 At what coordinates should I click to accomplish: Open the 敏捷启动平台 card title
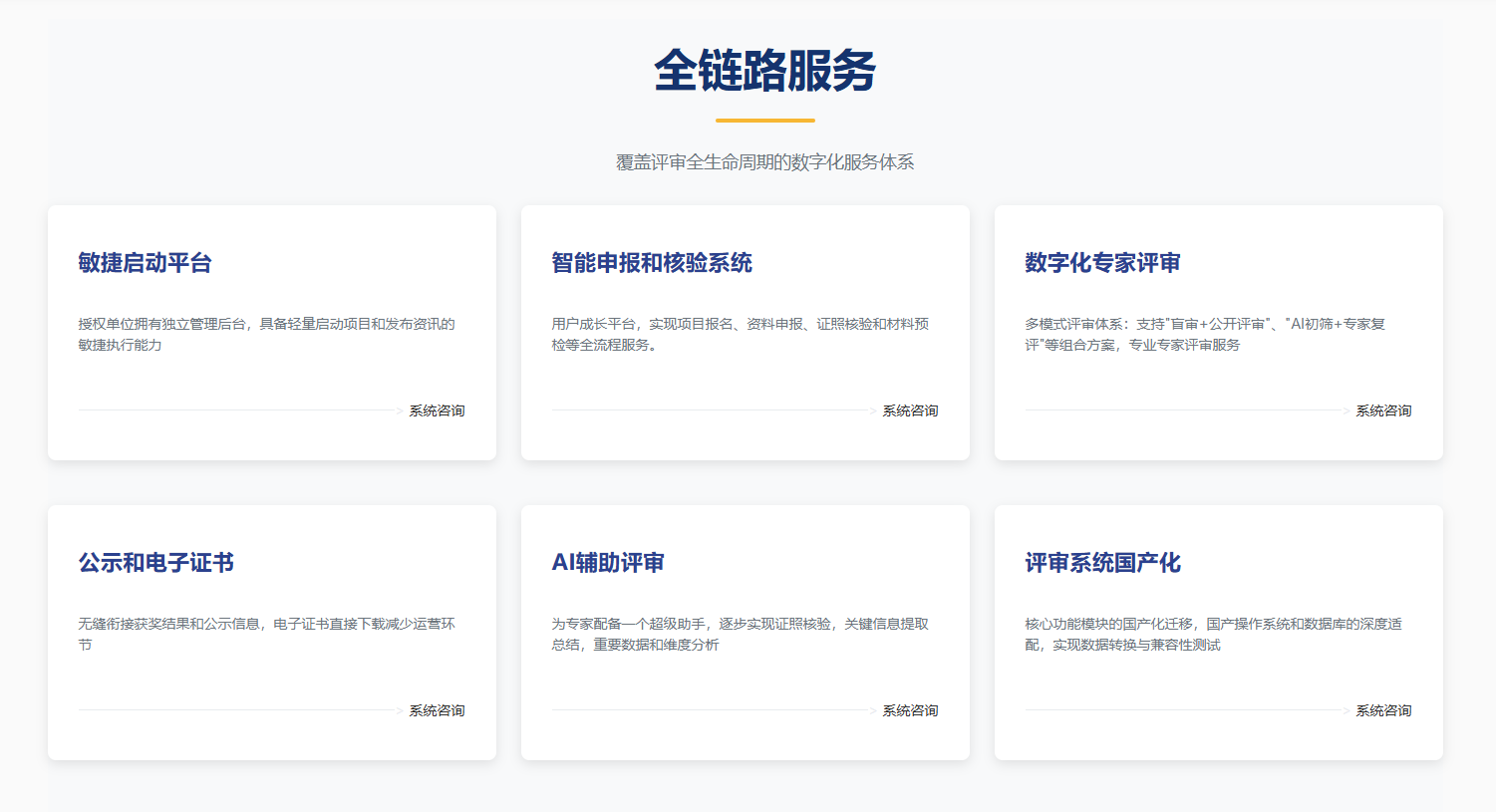[x=146, y=263]
